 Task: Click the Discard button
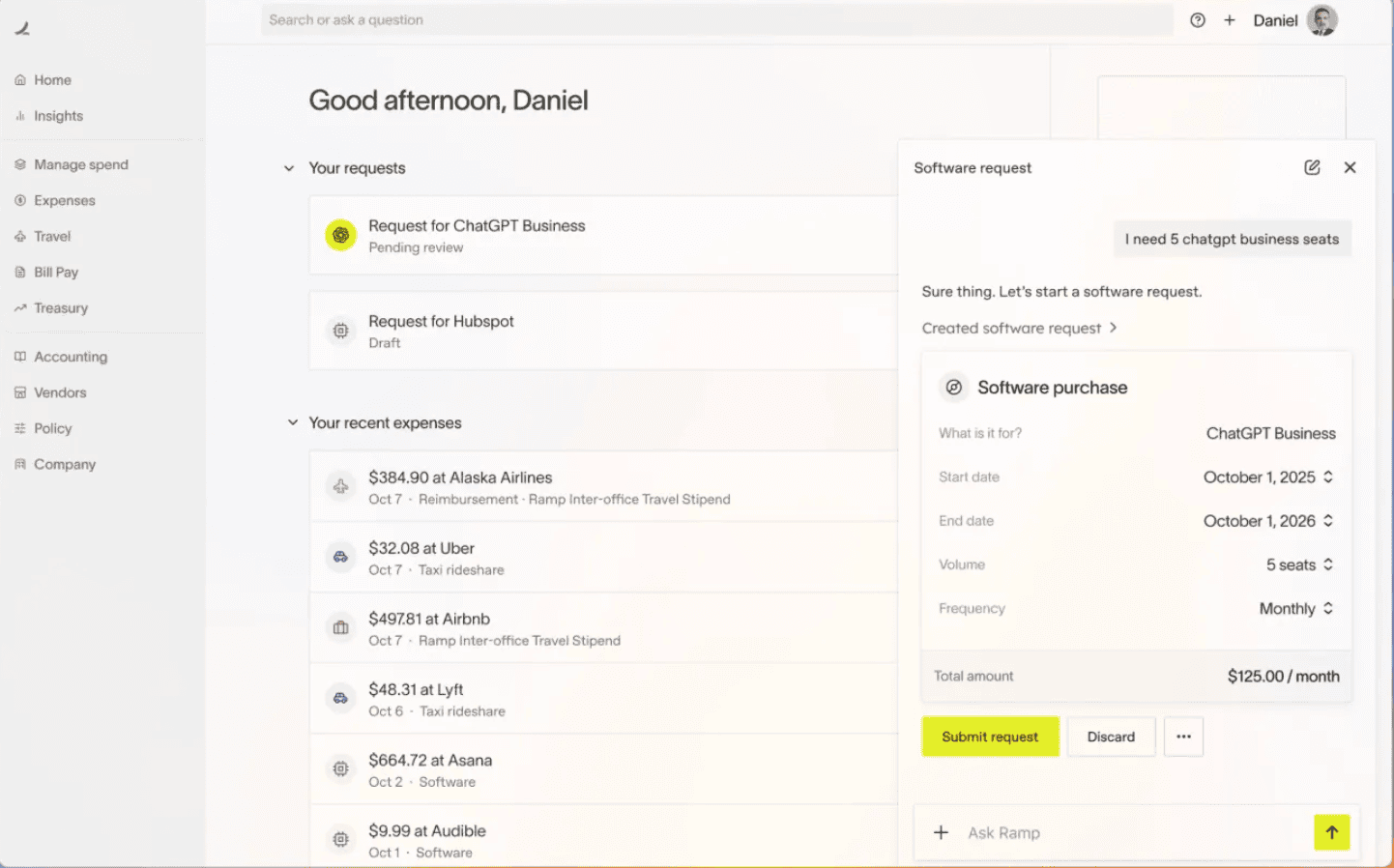click(1111, 737)
